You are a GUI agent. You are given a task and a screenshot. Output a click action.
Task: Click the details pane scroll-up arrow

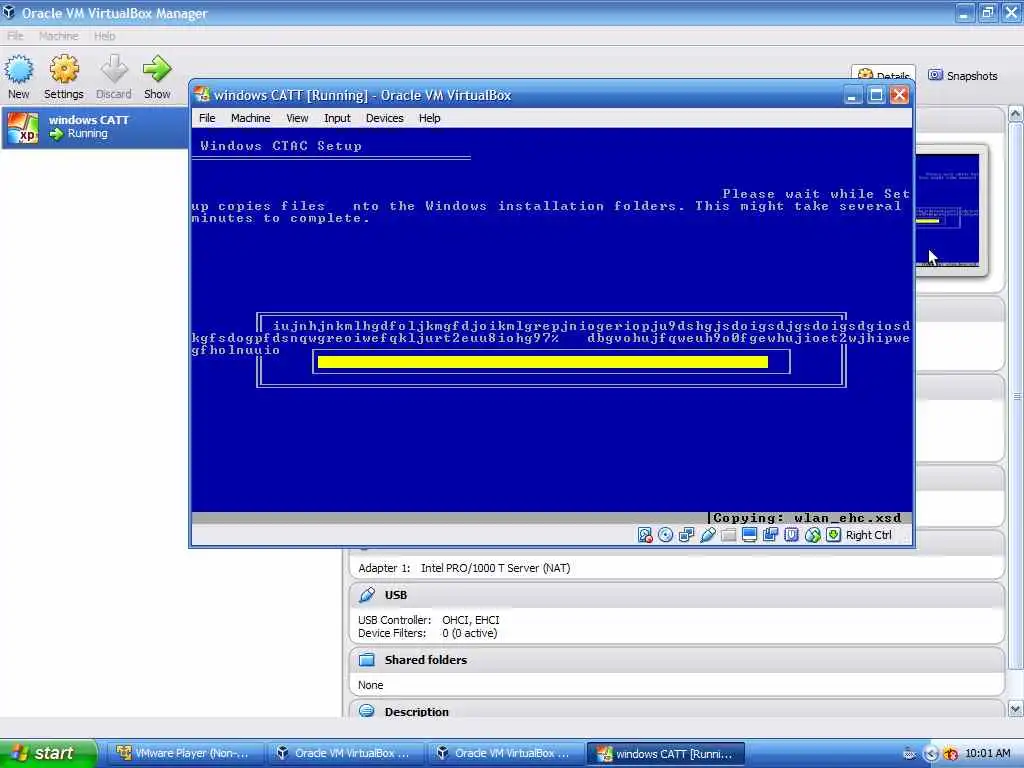tap(1016, 114)
